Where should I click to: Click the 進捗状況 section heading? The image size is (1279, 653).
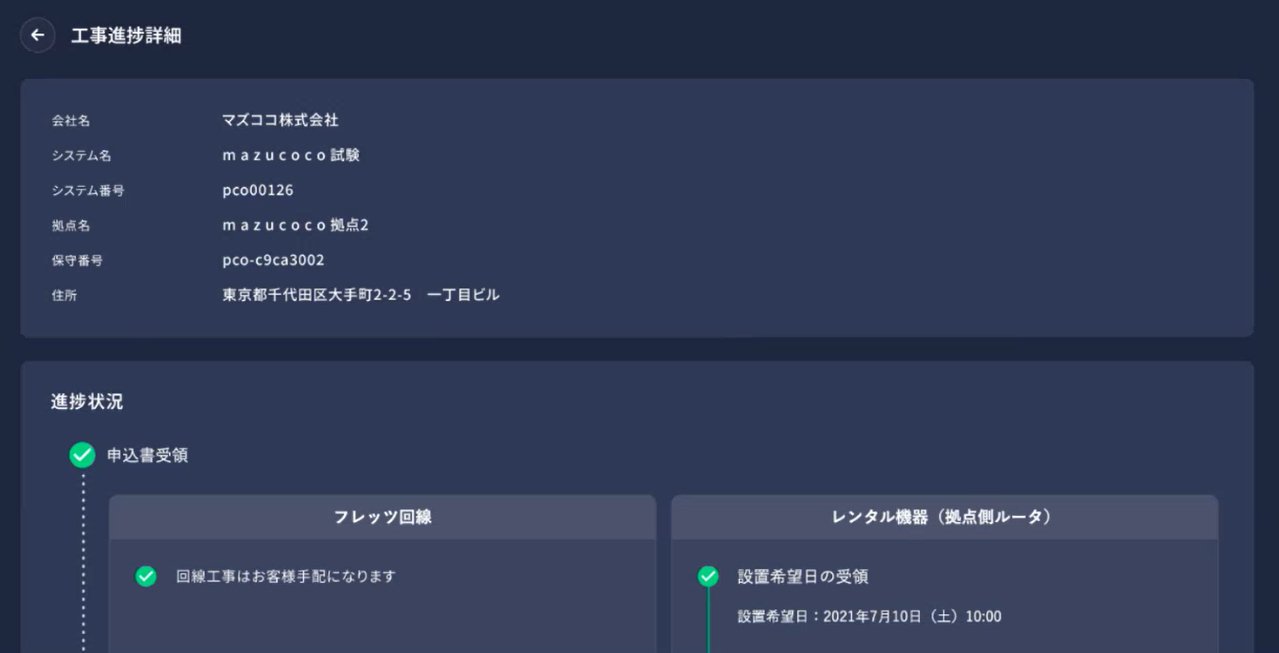[x=87, y=402]
